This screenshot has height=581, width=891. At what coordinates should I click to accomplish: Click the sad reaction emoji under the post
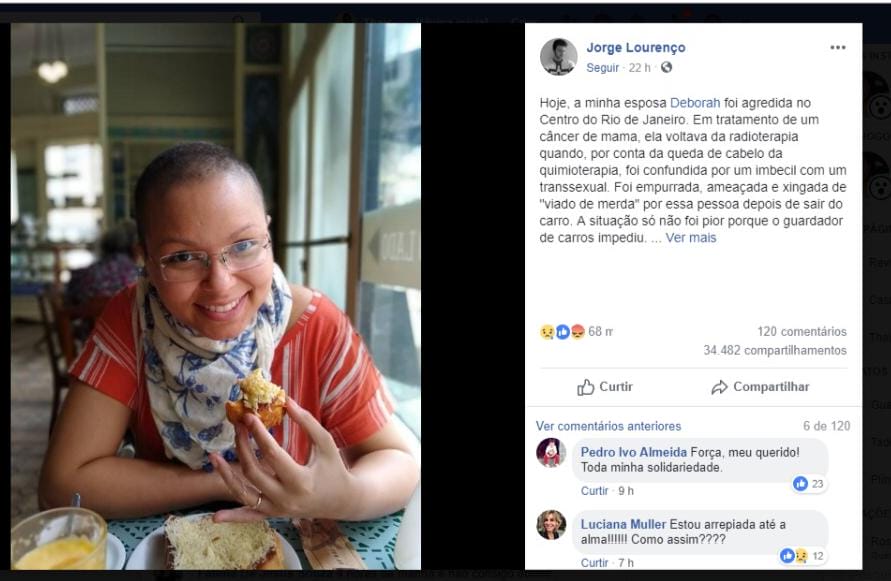click(547, 332)
